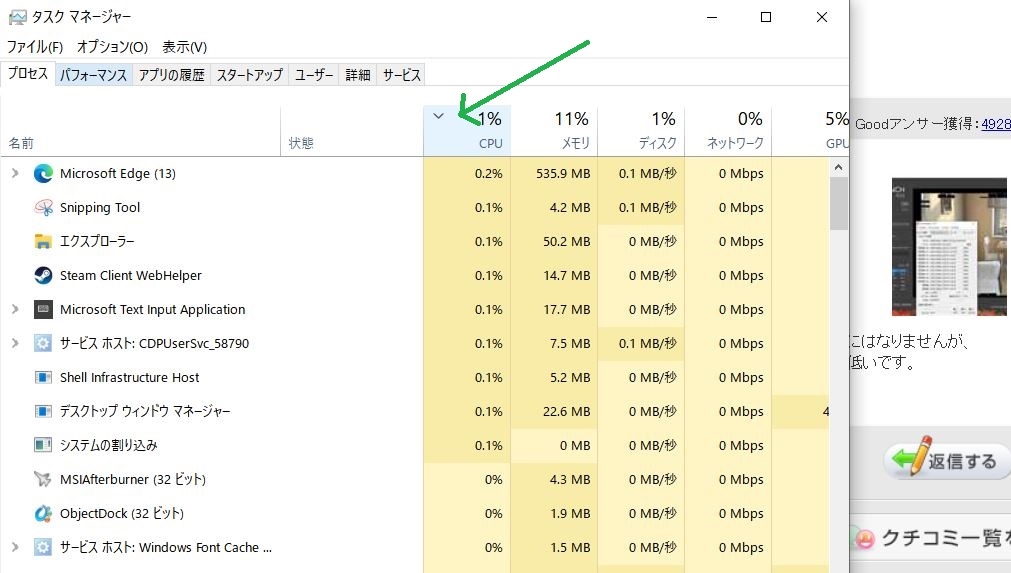Expand the Microsoft Edge (13) process group
Viewport: 1011px width, 573px height.
(x=15, y=173)
